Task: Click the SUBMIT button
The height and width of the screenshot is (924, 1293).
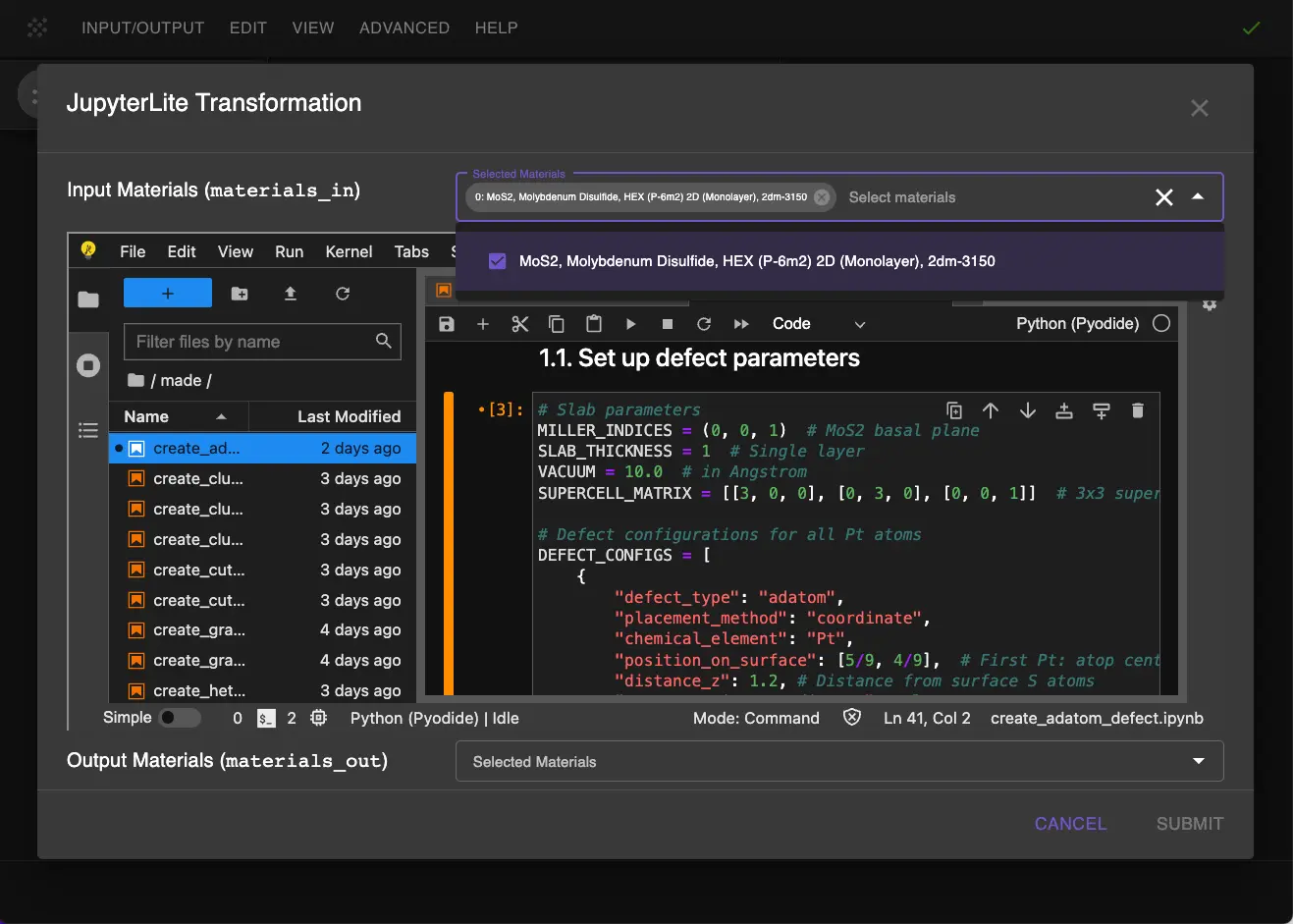Action: coord(1189,824)
